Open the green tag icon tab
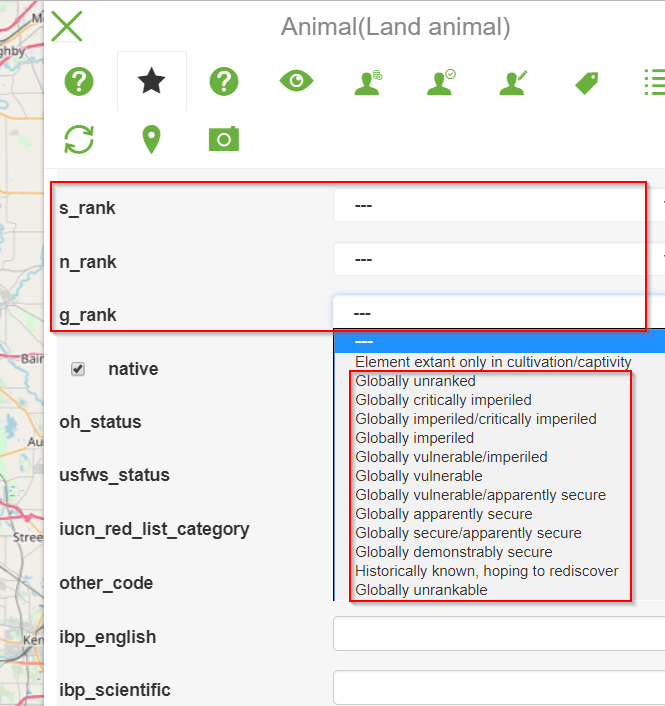665x706 pixels. [586, 83]
